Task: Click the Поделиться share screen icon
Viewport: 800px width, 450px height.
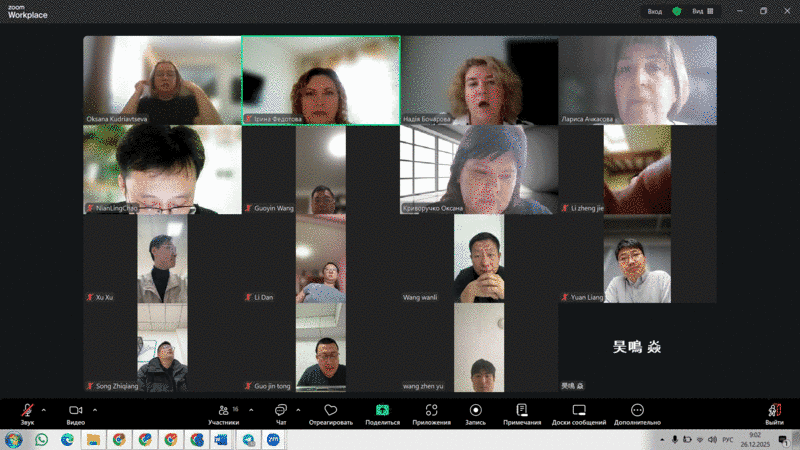Action: click(382, 410)
